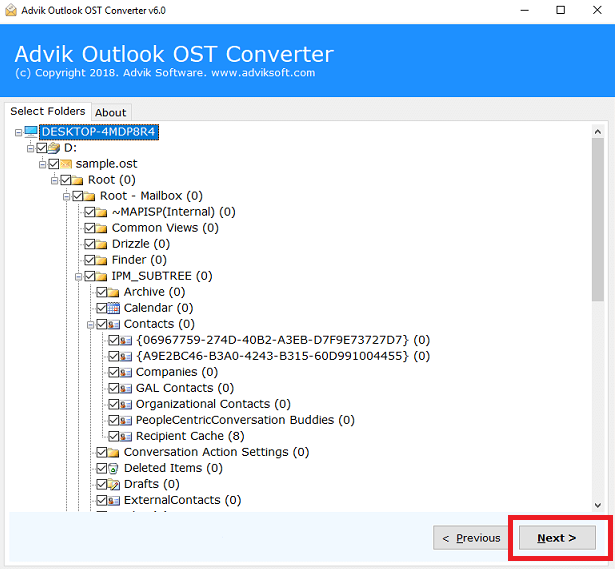615x569 pixels.
Task: Select the Archive (0) label
Action: click(155, 292)
